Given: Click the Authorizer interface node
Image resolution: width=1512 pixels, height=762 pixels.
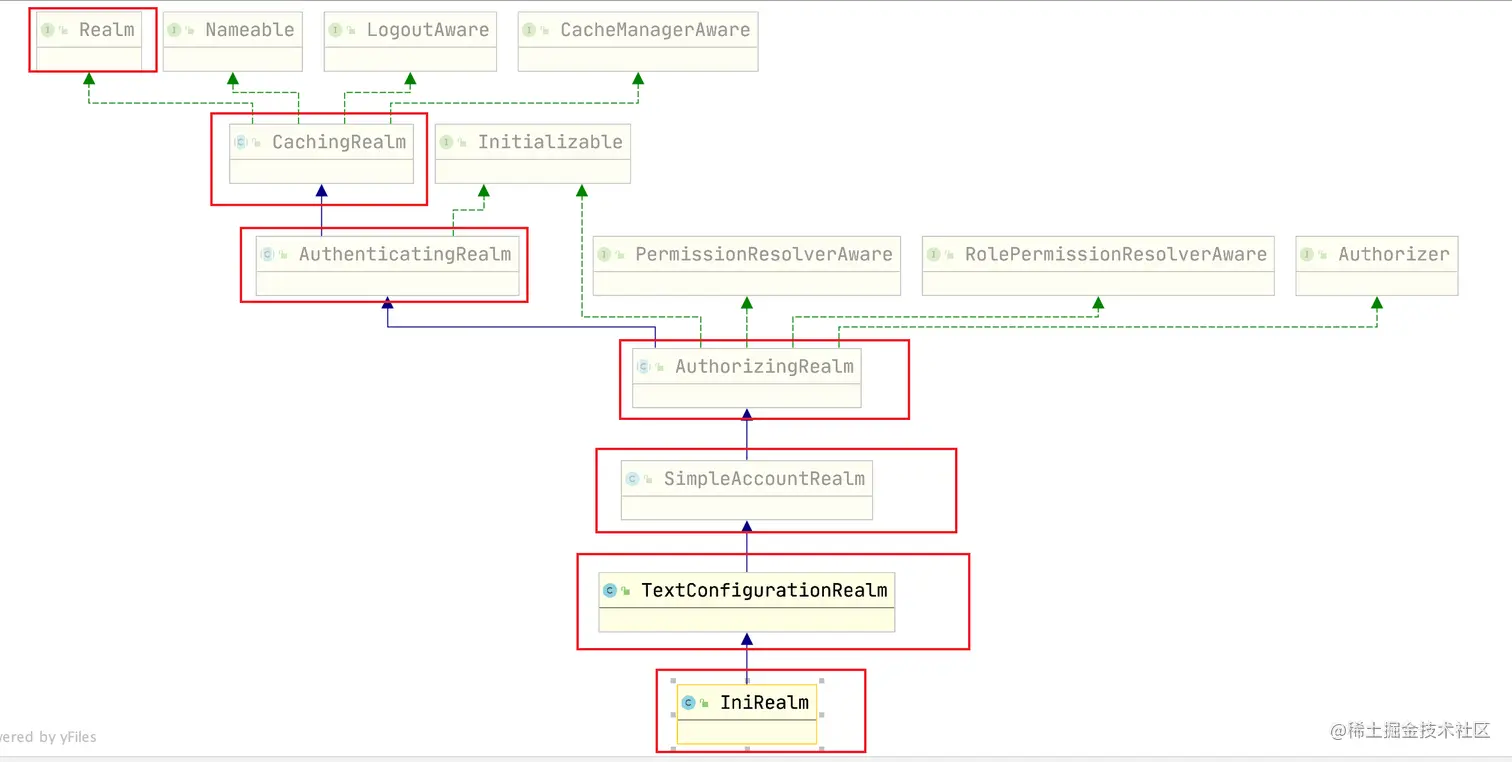Looking at the screenshot, I should click(1377, 265).
